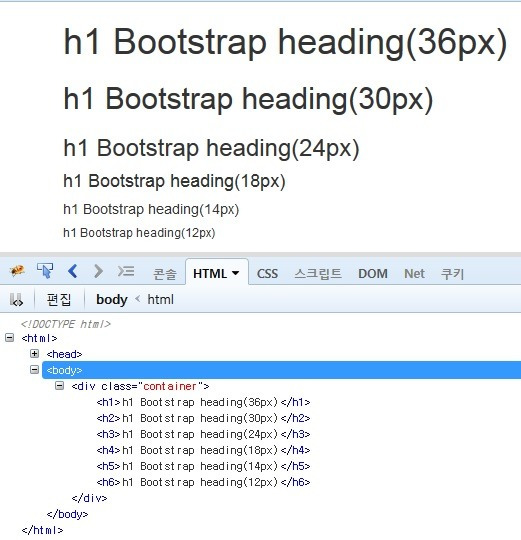This screenshot has height=540, width=521.
Task: Select html in the breadcrumb path
Action: coord(160,300)
